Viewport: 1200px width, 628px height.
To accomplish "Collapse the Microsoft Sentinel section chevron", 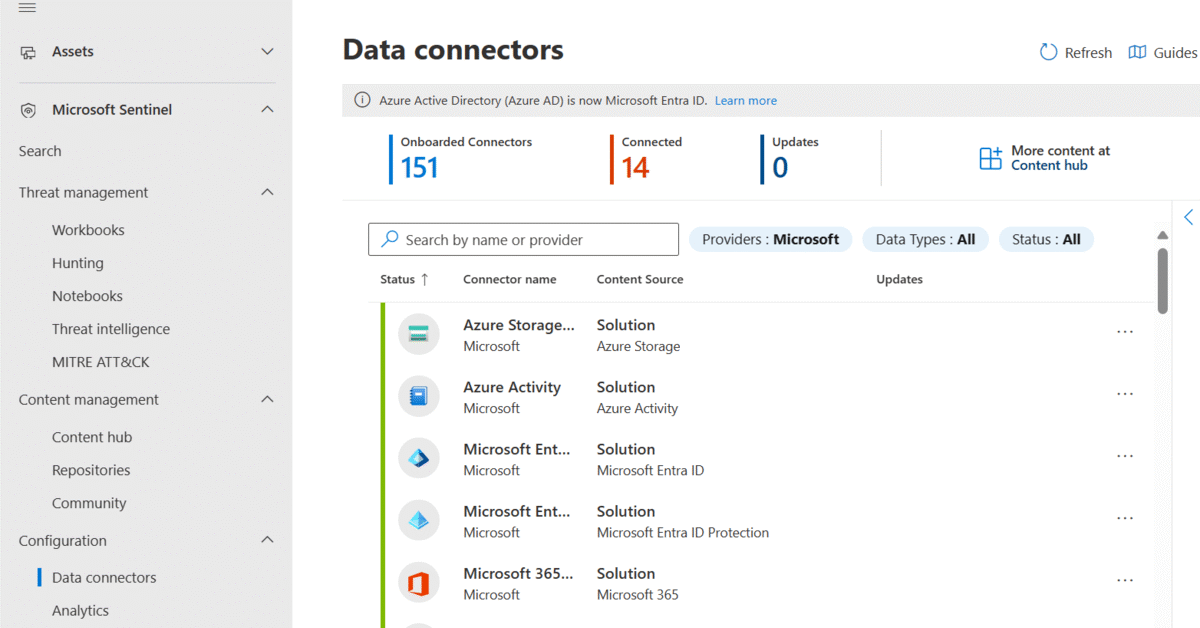I will pyautogui.click(x=267, y=109).
